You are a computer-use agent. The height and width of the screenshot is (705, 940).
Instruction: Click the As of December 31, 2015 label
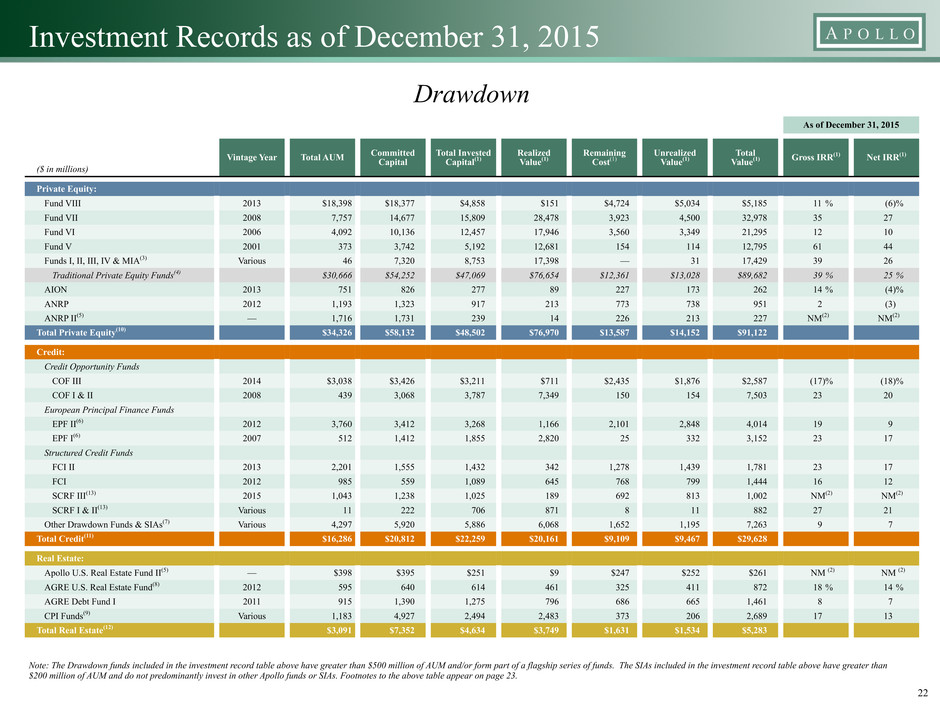click(851, 125)
